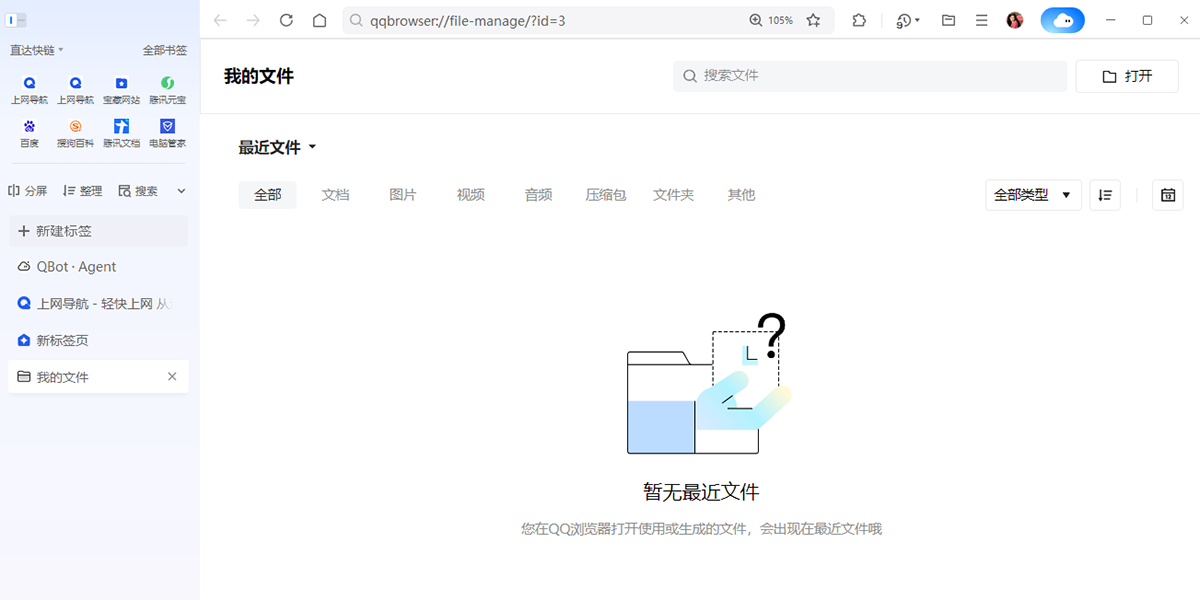The height and width of the screenshot is (600, 1200).
Task: Open the 腾讯元宝 shortcut
Action: [x=167, y=90]
